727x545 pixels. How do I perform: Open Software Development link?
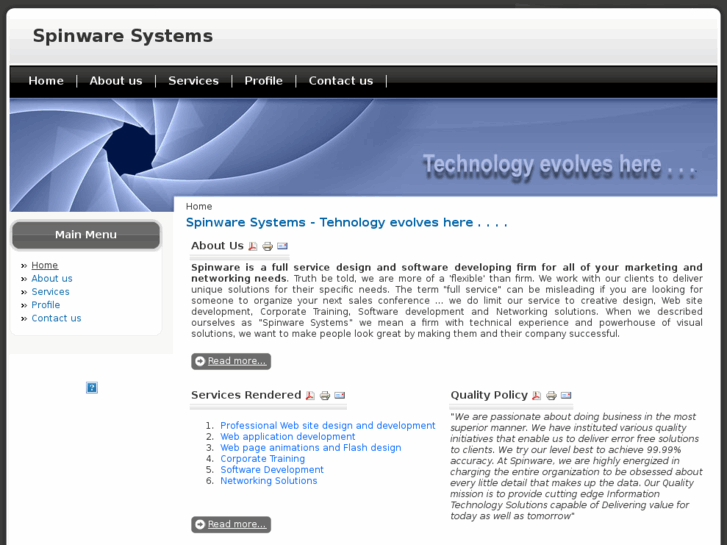pos(272,470)
